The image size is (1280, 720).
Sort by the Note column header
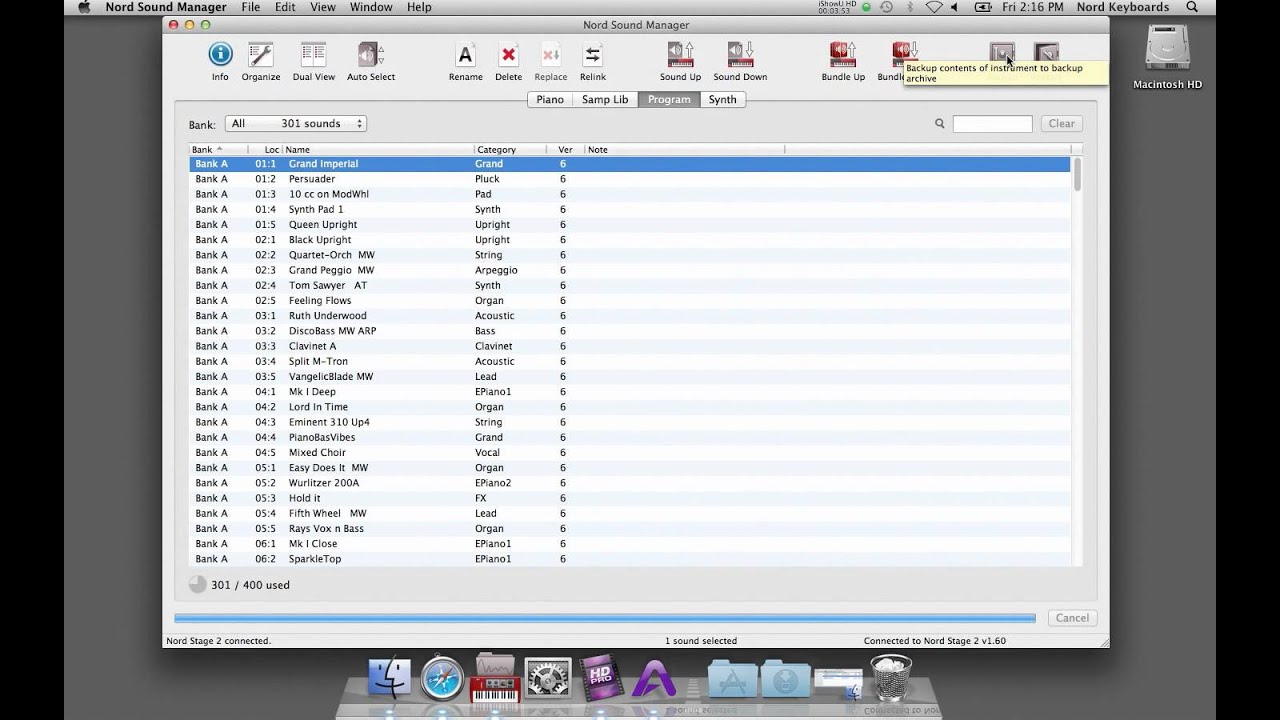[x=684, y=150]
